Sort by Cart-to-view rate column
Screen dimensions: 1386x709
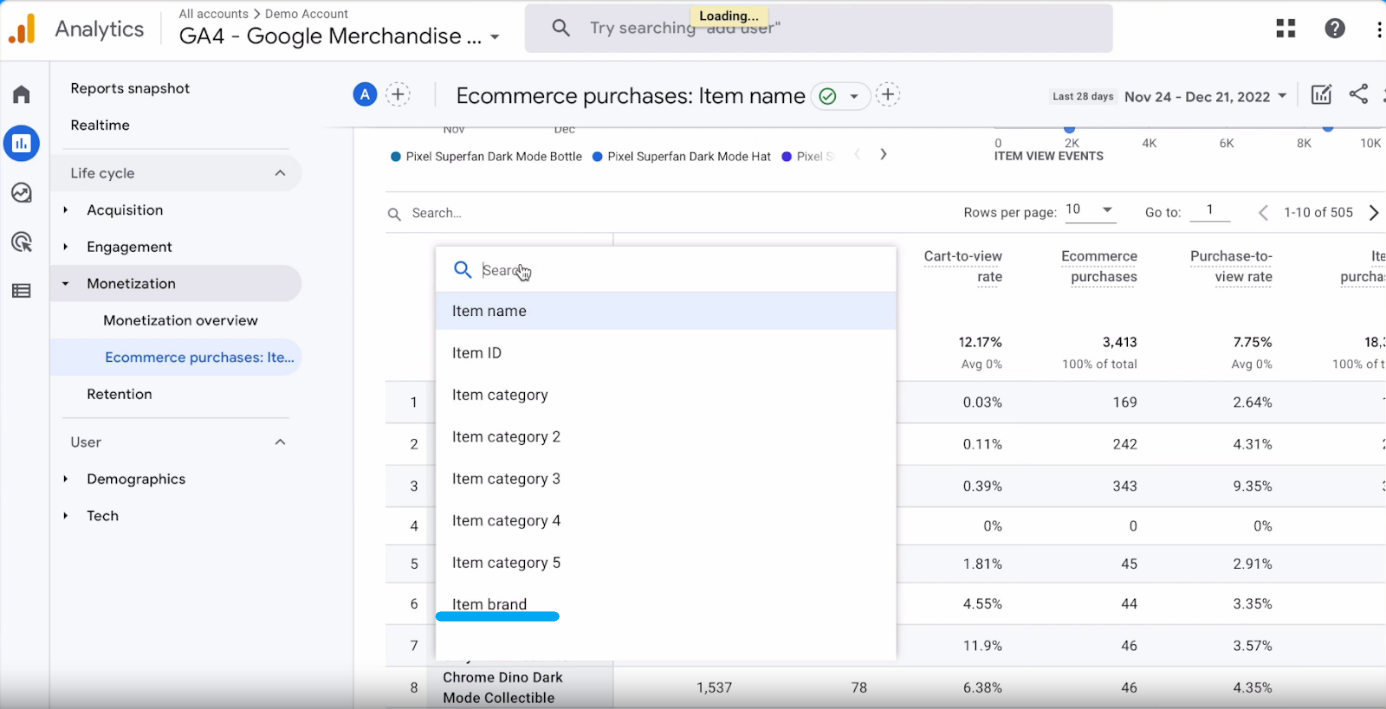pos(963,267)
